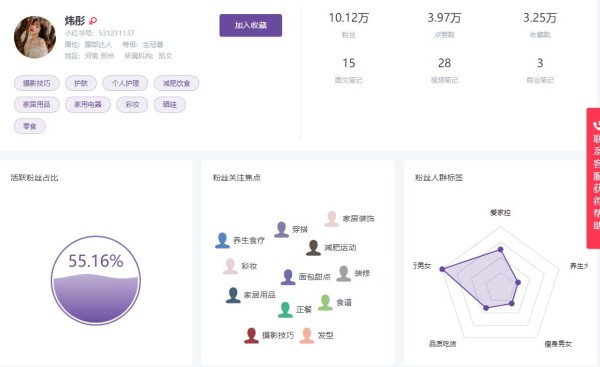Click the 零食 tag pill
This screenshot has height=367, width=600.
point(29,126)
